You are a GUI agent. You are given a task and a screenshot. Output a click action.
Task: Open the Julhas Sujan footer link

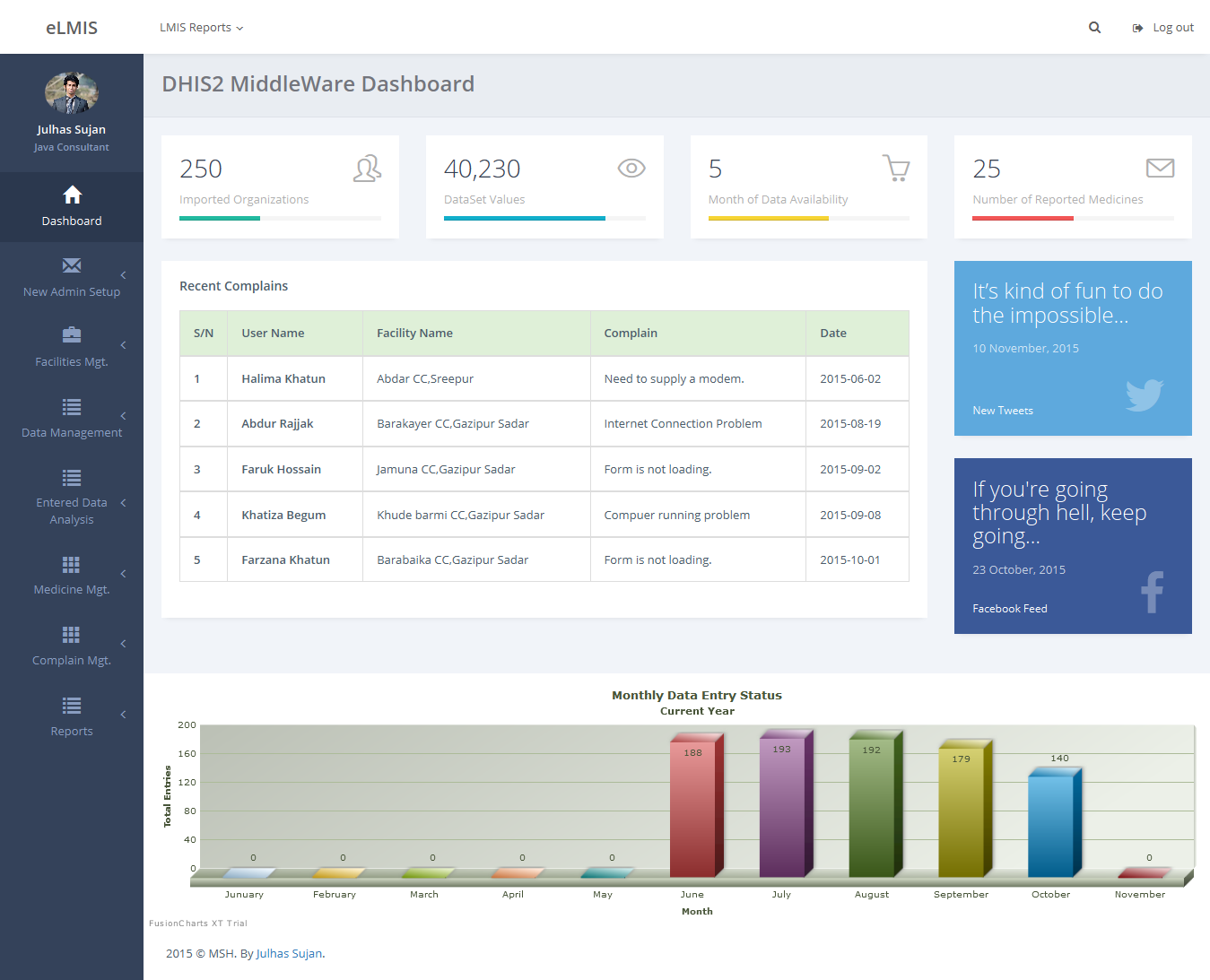tap(289, 954)
